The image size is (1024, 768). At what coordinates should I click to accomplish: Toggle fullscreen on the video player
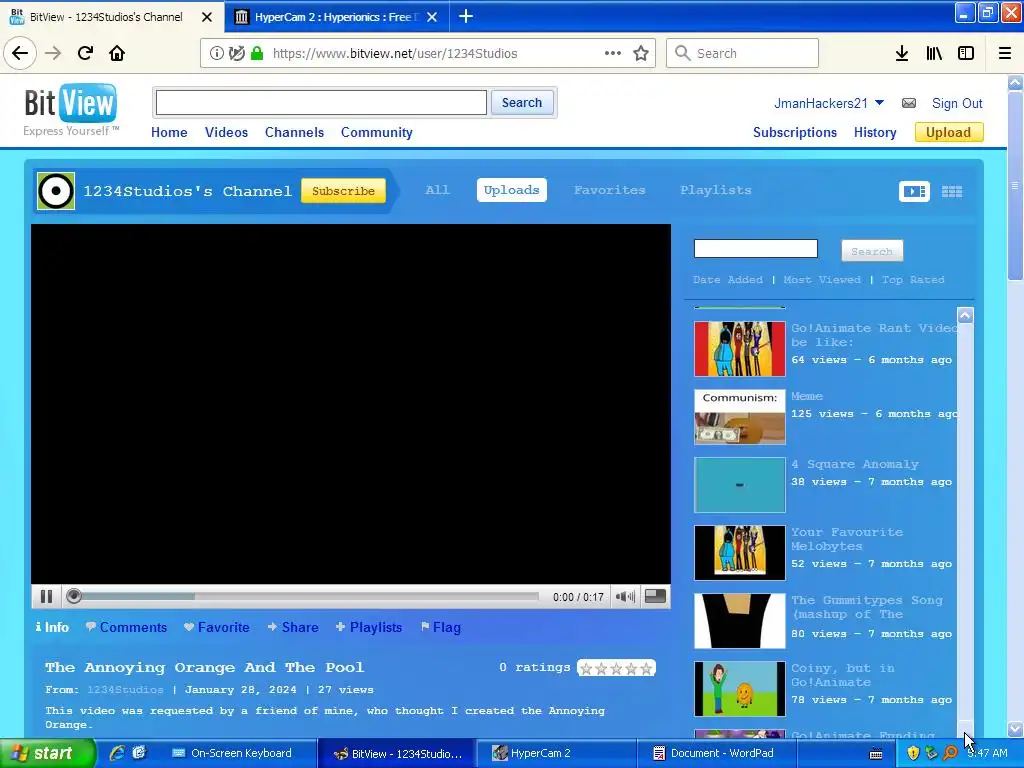pyautogui.click(x=655, y=596)
